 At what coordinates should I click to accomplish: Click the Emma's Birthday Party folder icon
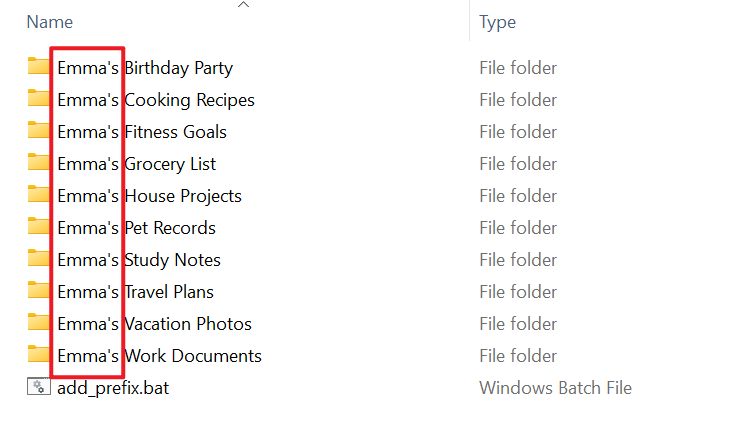[38, 68]
